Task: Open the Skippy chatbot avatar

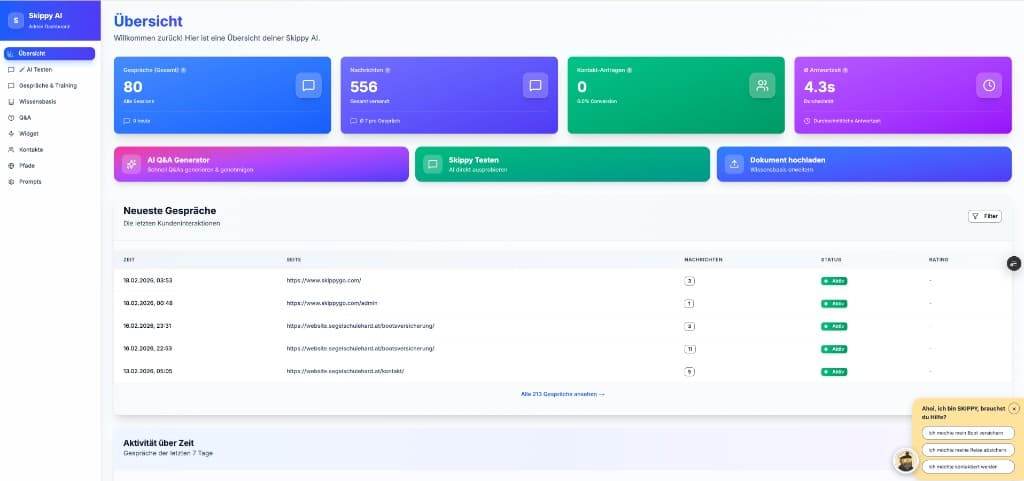Action: click(905, 460)
